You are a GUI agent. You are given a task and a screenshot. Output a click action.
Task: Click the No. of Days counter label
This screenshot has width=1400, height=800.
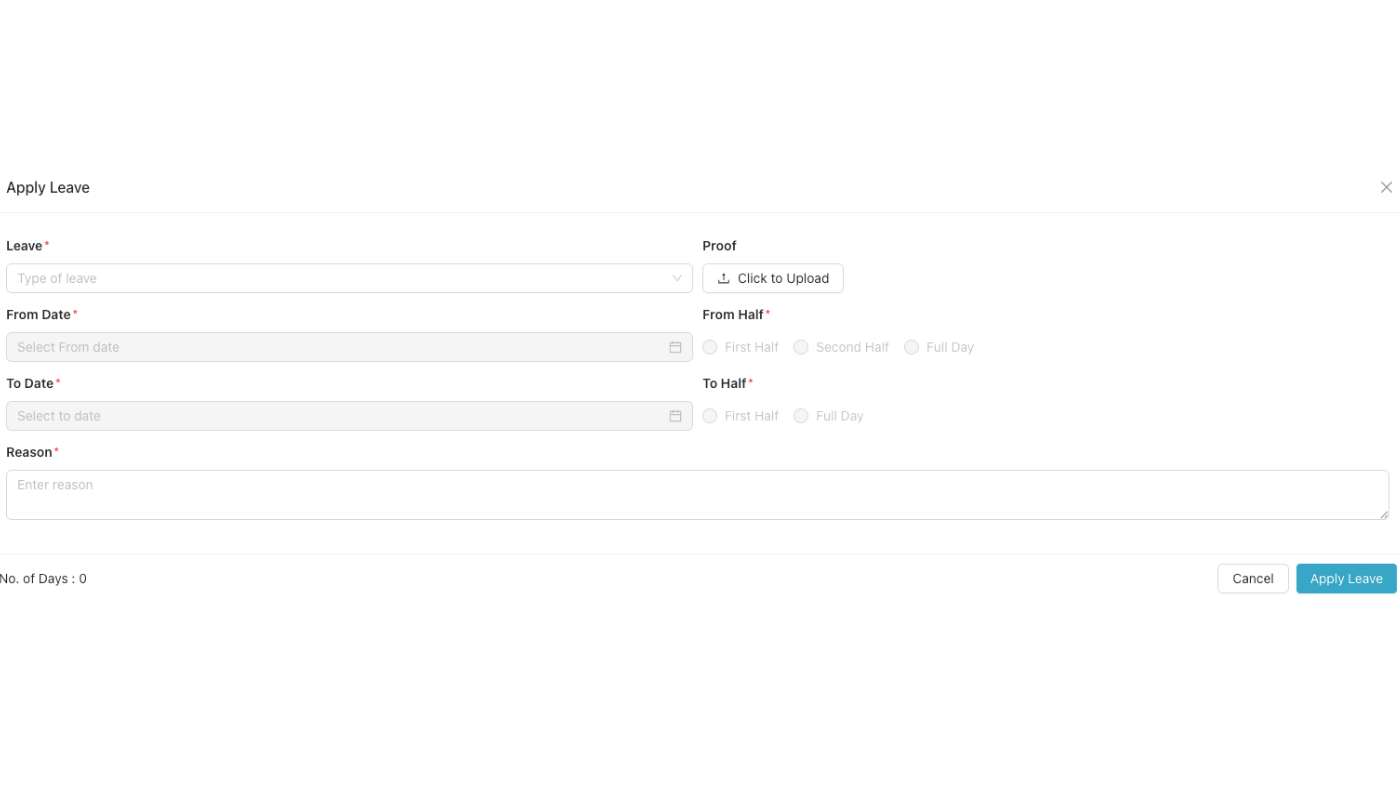(43, 578)
